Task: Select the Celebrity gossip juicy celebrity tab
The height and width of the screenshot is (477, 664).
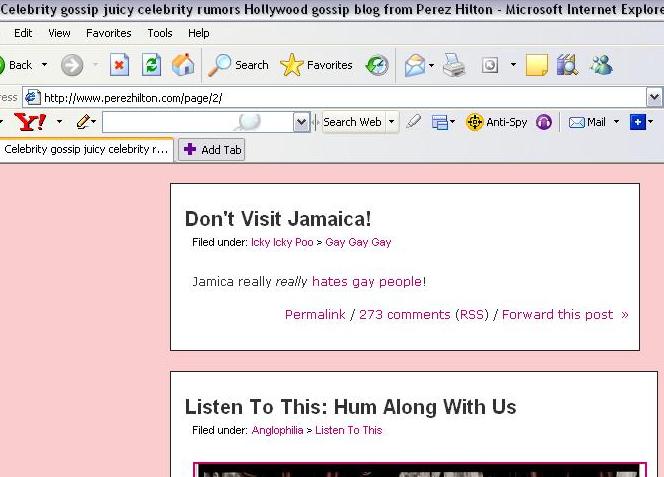Action: 86,150
